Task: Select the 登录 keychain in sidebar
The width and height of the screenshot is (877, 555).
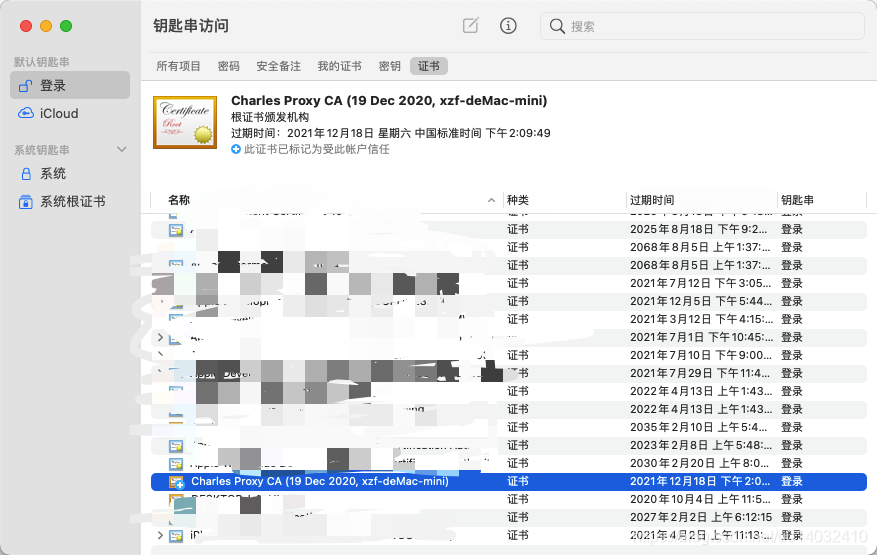Action: (70, 86)
